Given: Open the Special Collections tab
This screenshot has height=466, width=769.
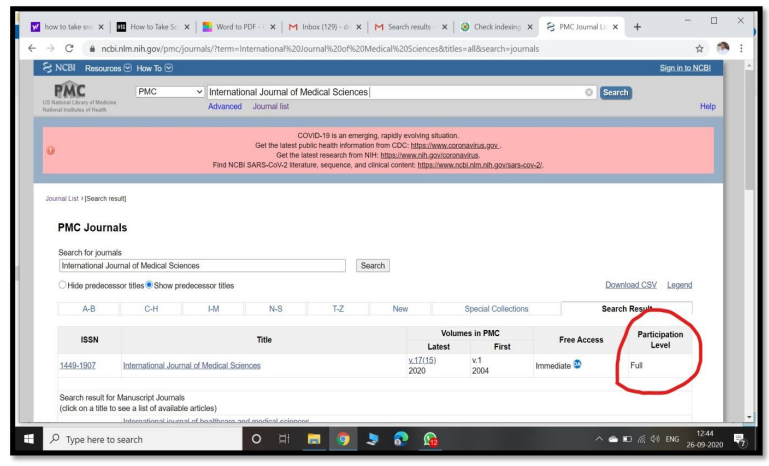Looking at the screenshot, I should pos(496,309).
